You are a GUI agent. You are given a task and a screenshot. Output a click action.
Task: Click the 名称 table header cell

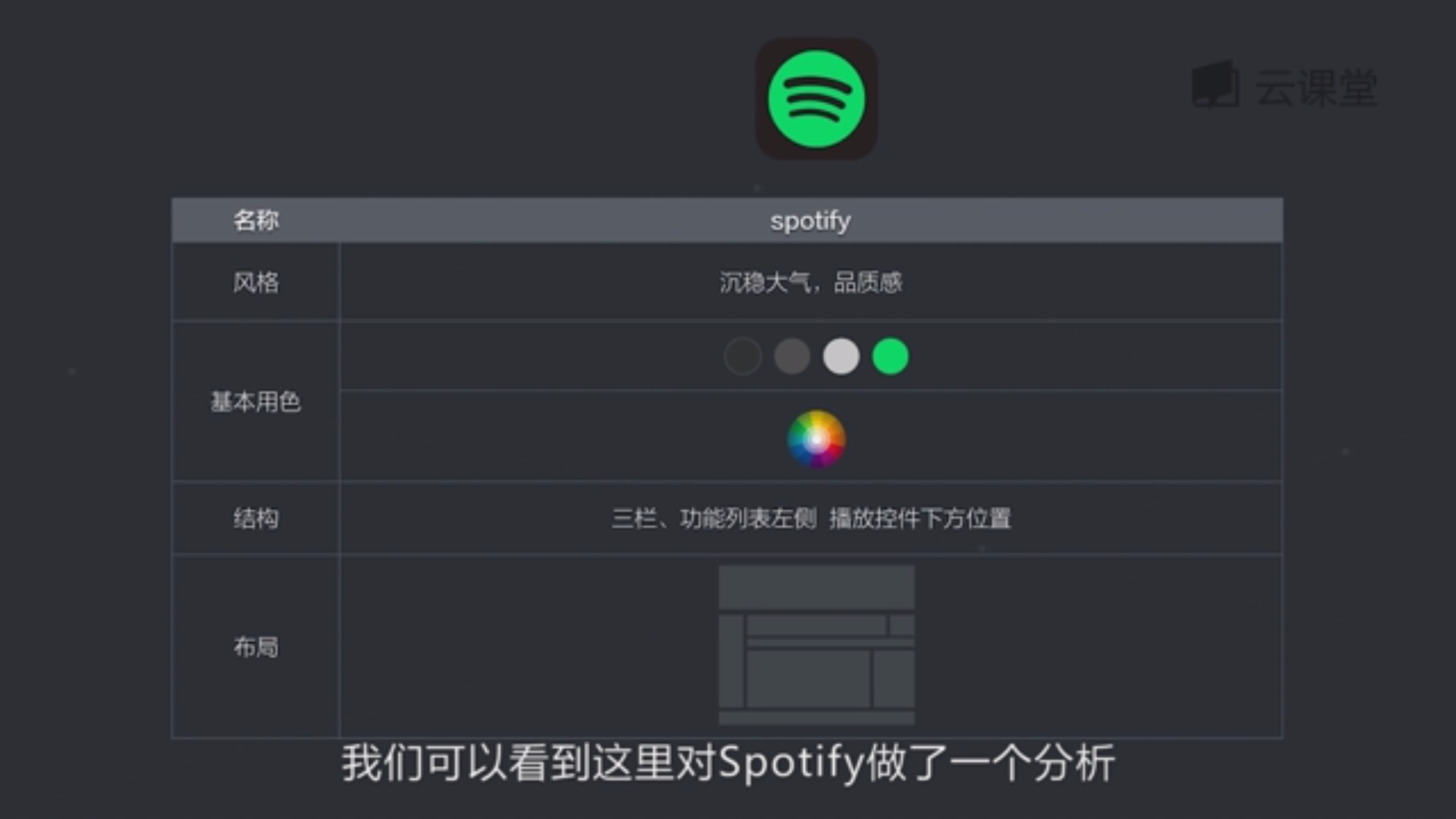[x=255, y=220]
